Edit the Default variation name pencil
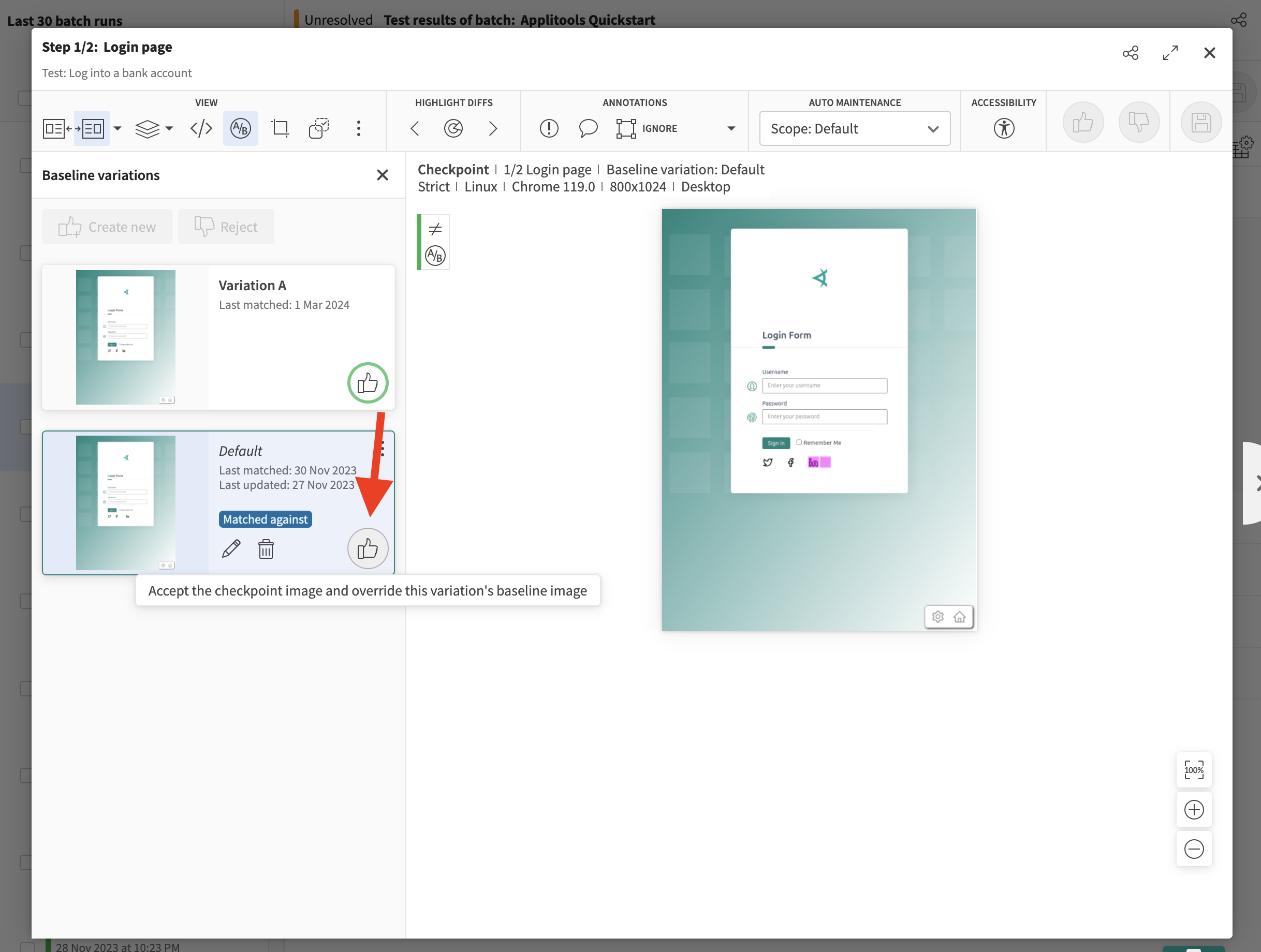The image size is (1261, 952). 231,548
